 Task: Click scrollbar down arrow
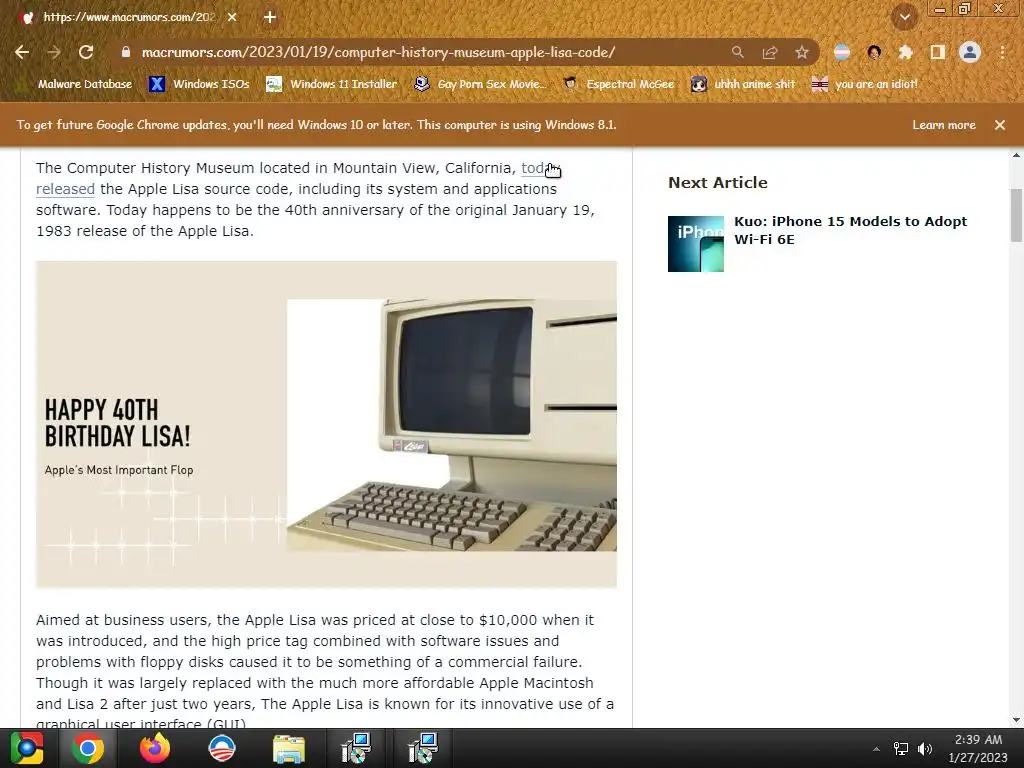pyautogui.click(x=1016, y=720)
